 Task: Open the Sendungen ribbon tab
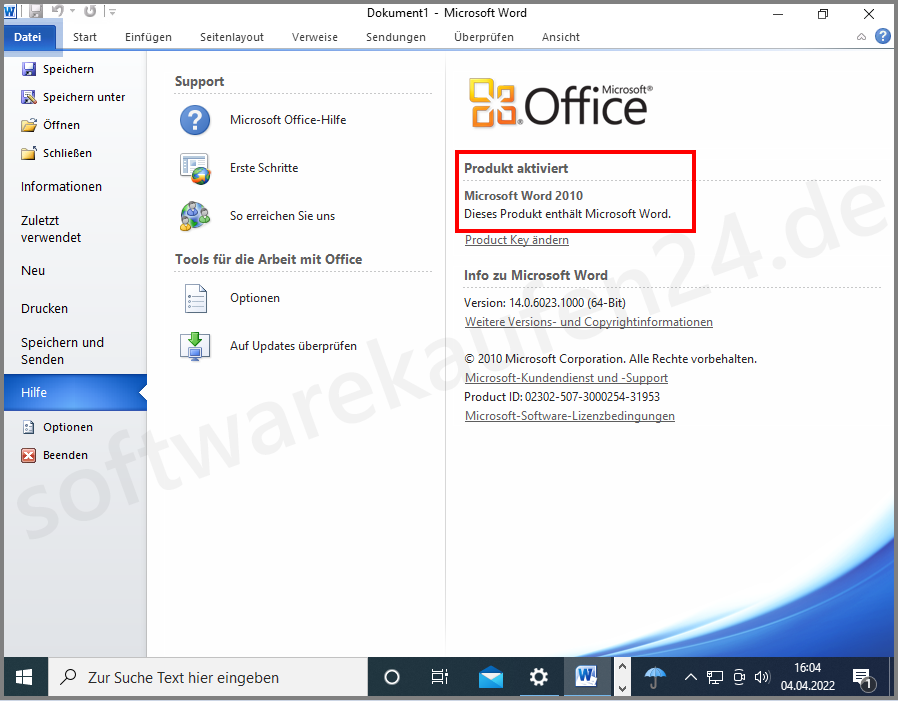pos(396,37)
